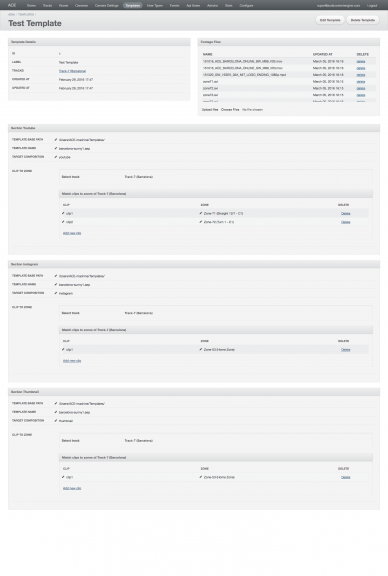The height and width of the screenshot is (576, 388).
Task: Delete the LOGO_ENDING 1080p.mp4 footage file
Action: [x=361, y=75]
